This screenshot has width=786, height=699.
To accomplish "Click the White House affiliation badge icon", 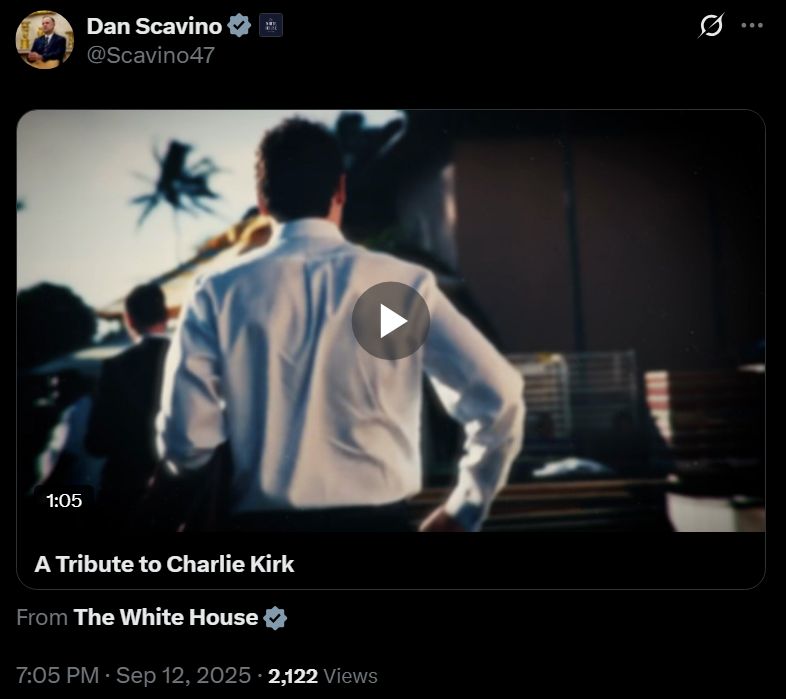I will coord(271,26).
